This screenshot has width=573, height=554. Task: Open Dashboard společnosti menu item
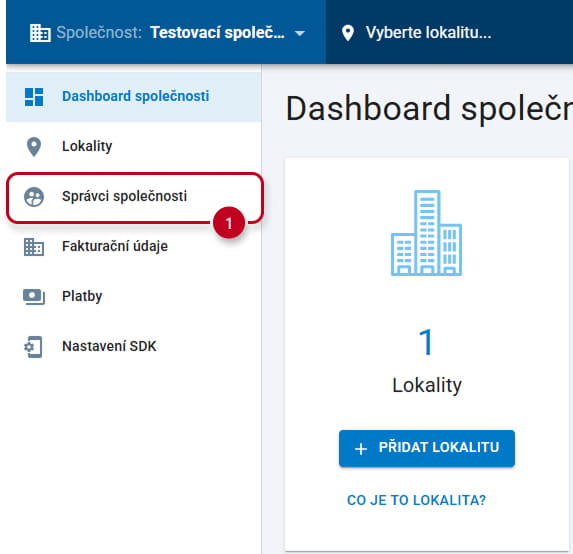tap(134, 97)
